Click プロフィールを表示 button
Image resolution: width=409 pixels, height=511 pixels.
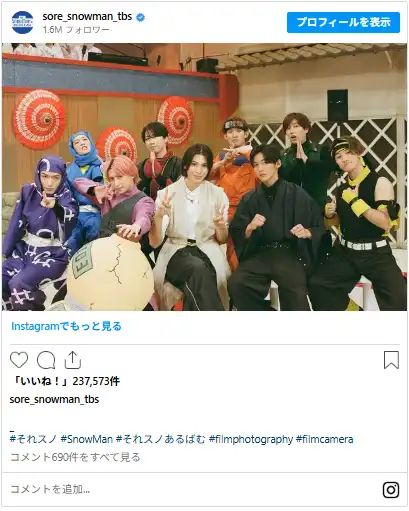click(343, 22)
